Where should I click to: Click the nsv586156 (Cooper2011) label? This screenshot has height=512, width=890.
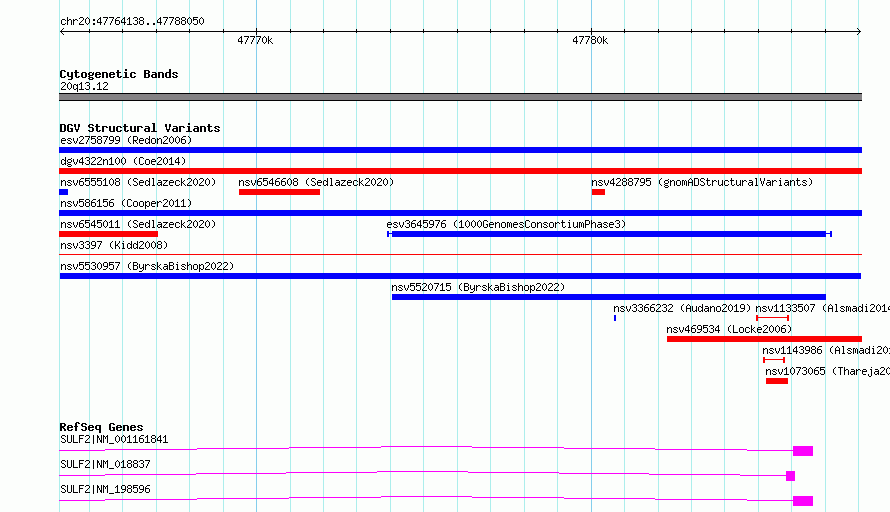click(x=126, y=203)
